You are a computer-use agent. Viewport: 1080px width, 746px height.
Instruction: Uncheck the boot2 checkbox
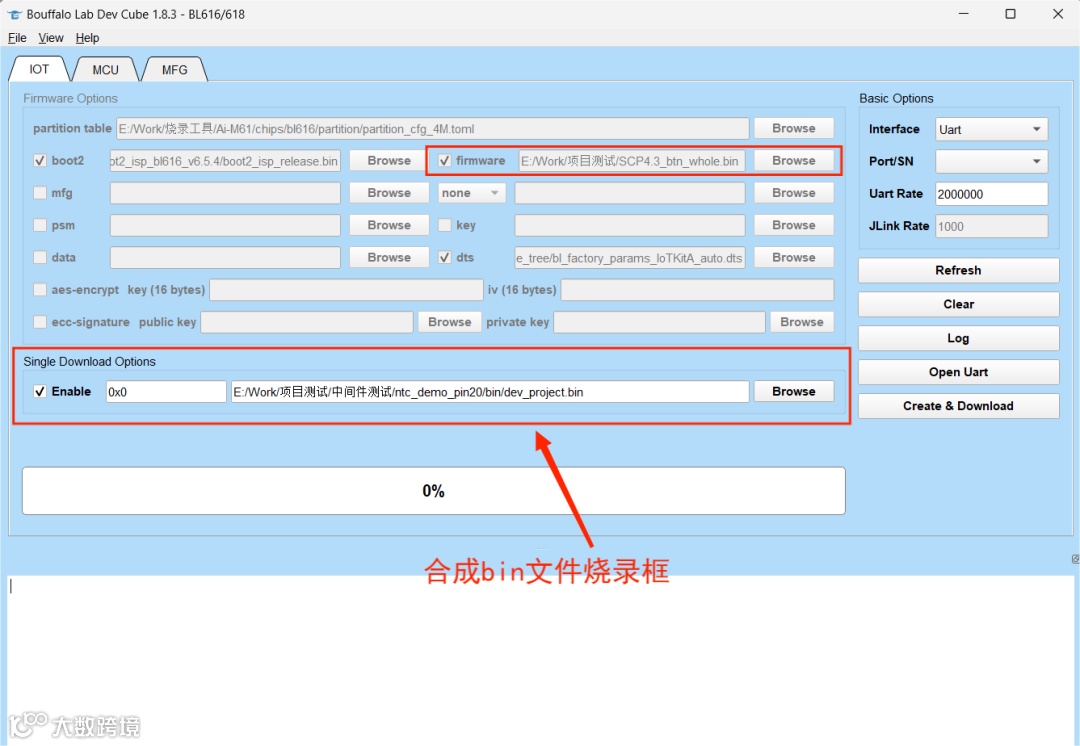(x=40, y=160)
